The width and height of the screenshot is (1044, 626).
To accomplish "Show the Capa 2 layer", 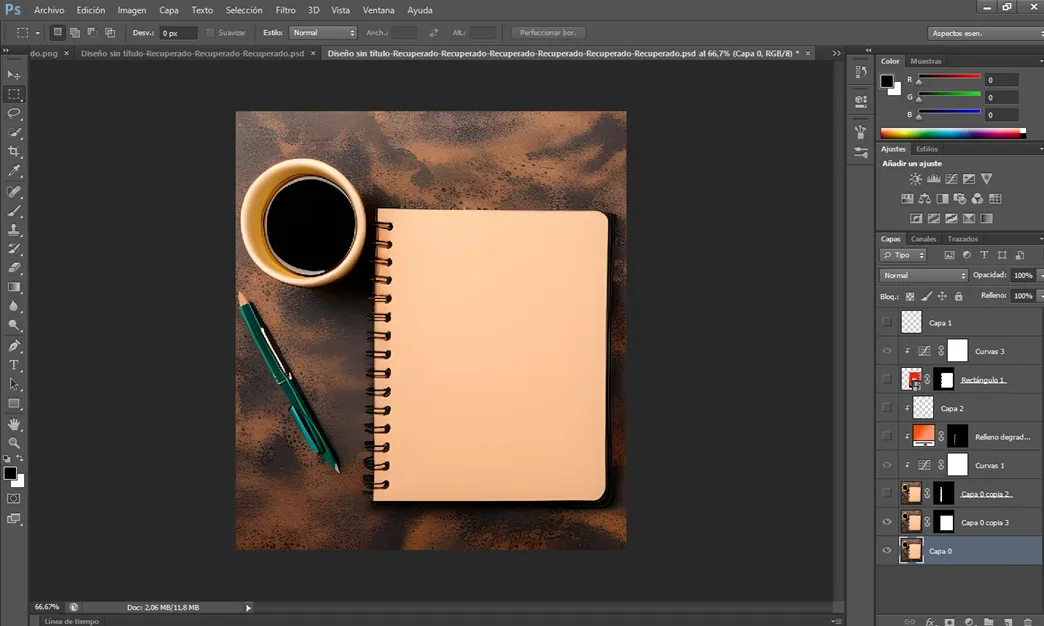I will tap(887, 408).
